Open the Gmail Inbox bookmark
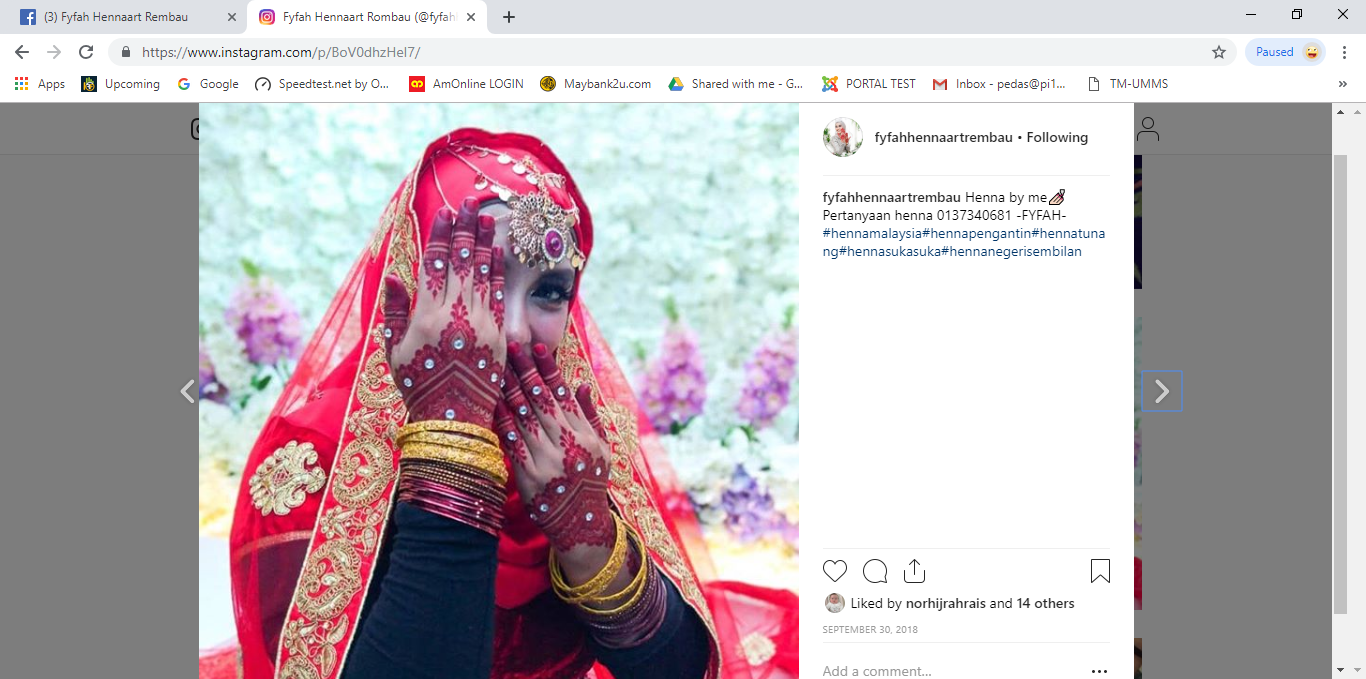The image size is (1366, 679). (x=999, y=84)
